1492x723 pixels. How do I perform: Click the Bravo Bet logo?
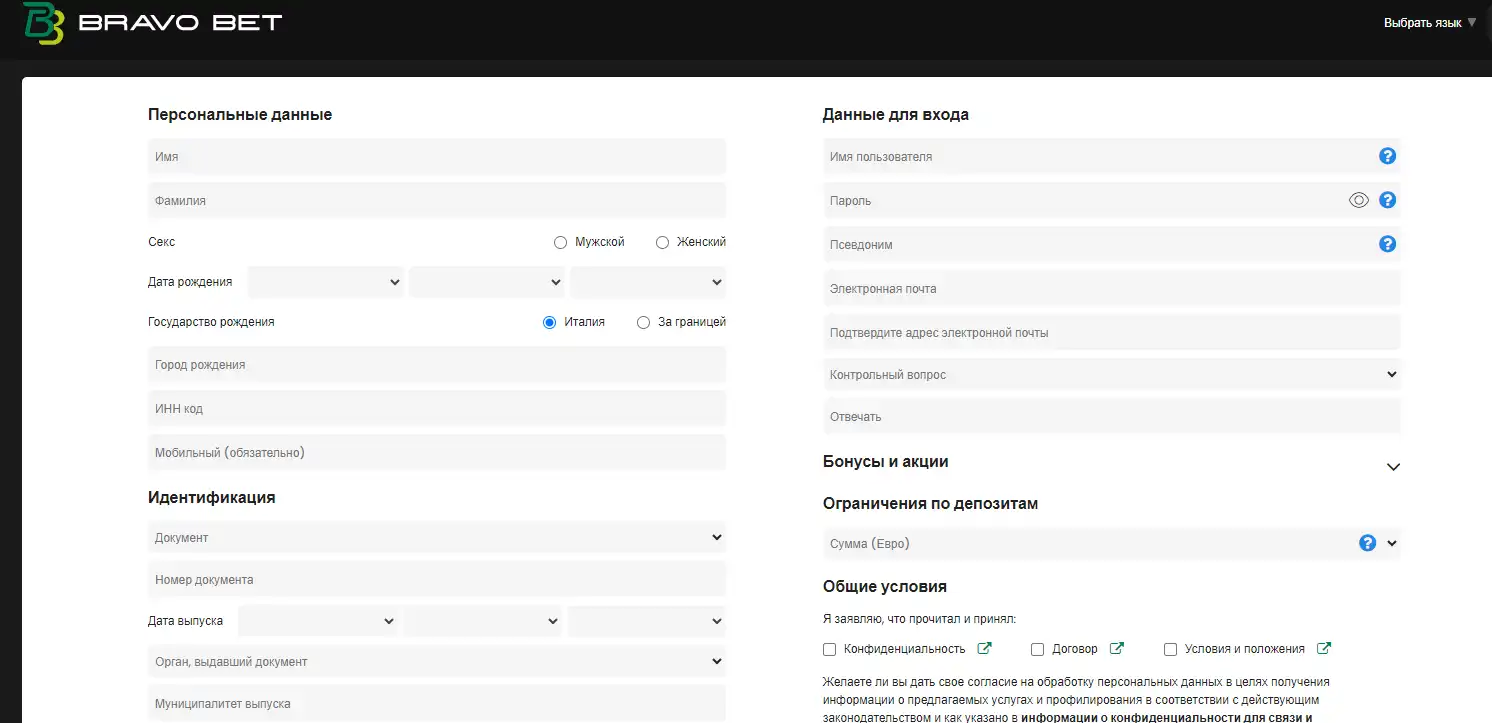click(x=152, y=24)
